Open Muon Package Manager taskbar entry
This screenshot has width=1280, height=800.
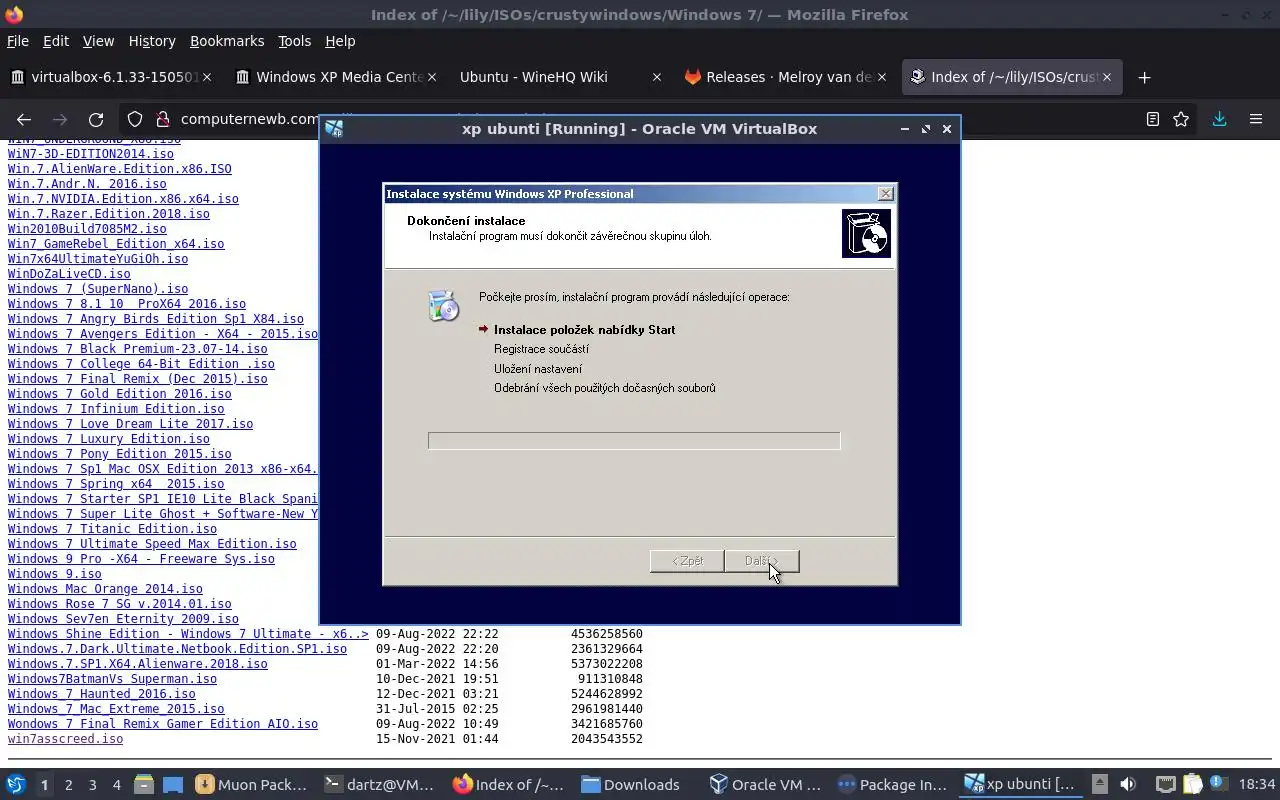pyautogui.click(x=252, y=785)
